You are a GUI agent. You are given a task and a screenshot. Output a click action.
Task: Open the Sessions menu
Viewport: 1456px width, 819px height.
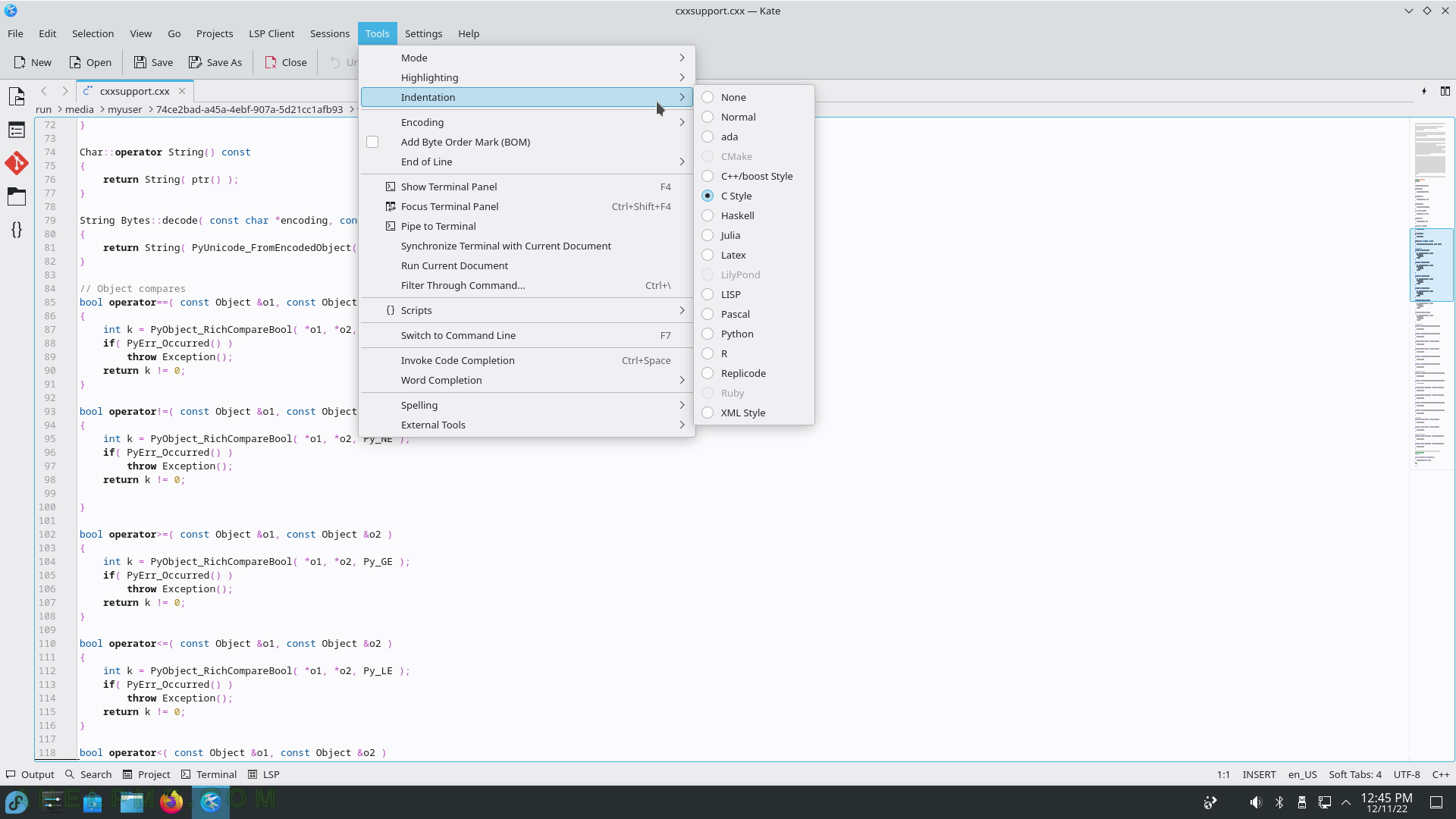tap(330, 33)
